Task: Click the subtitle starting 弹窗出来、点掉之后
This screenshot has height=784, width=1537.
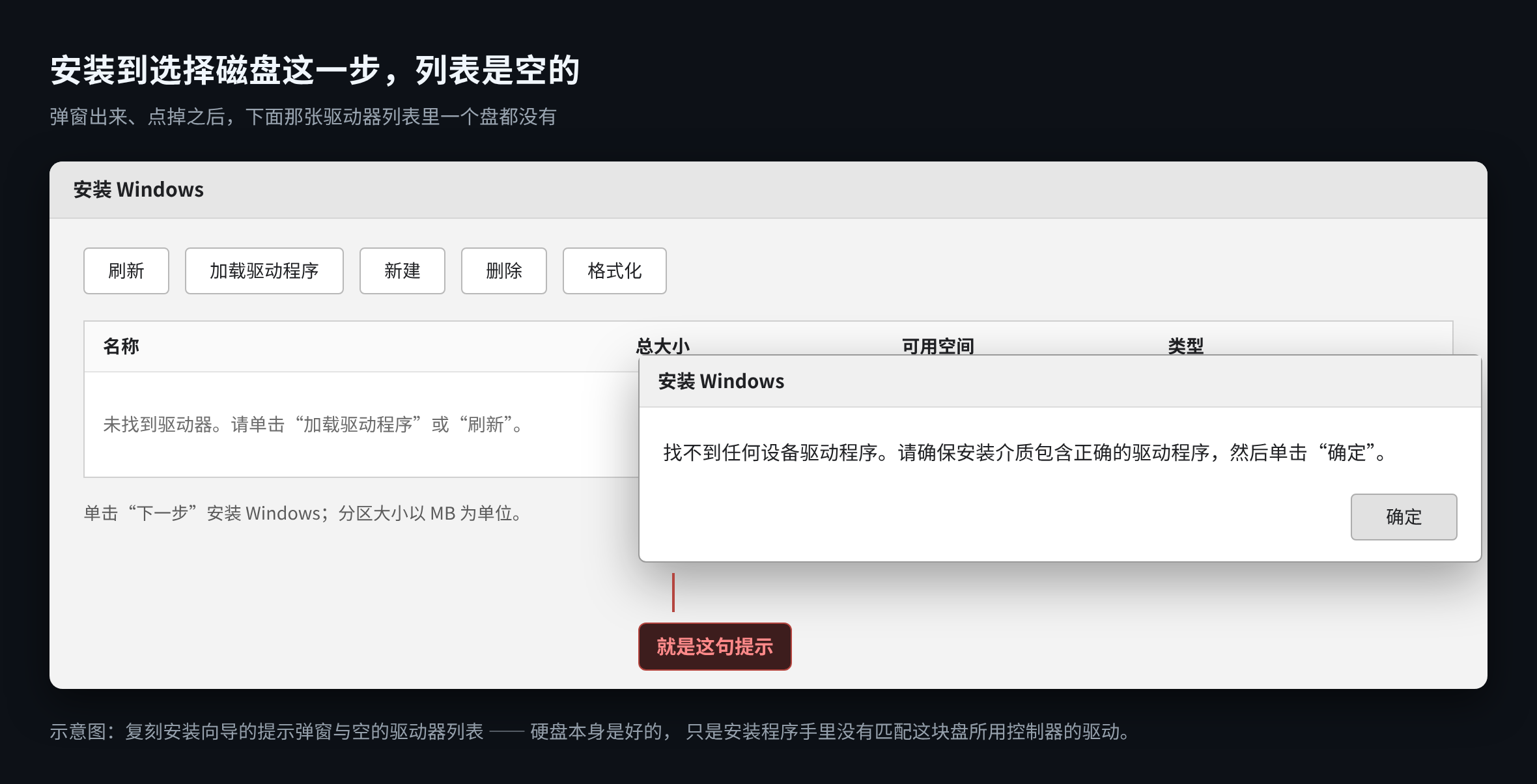Action: point(303,117)
